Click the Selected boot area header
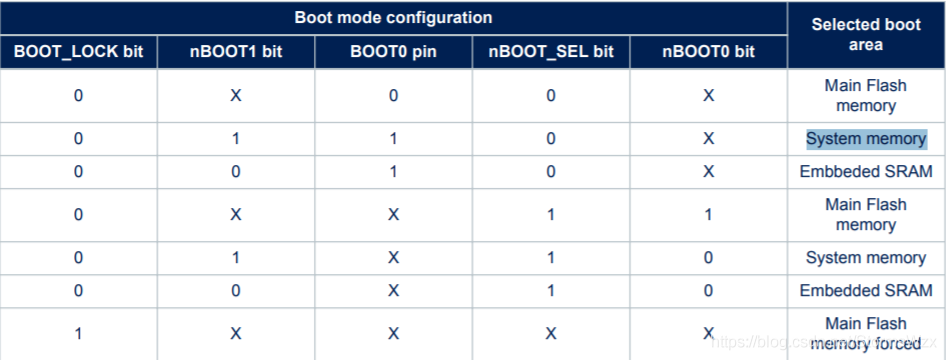This screenshot has width=946, height=360. (x=866, y=34)
